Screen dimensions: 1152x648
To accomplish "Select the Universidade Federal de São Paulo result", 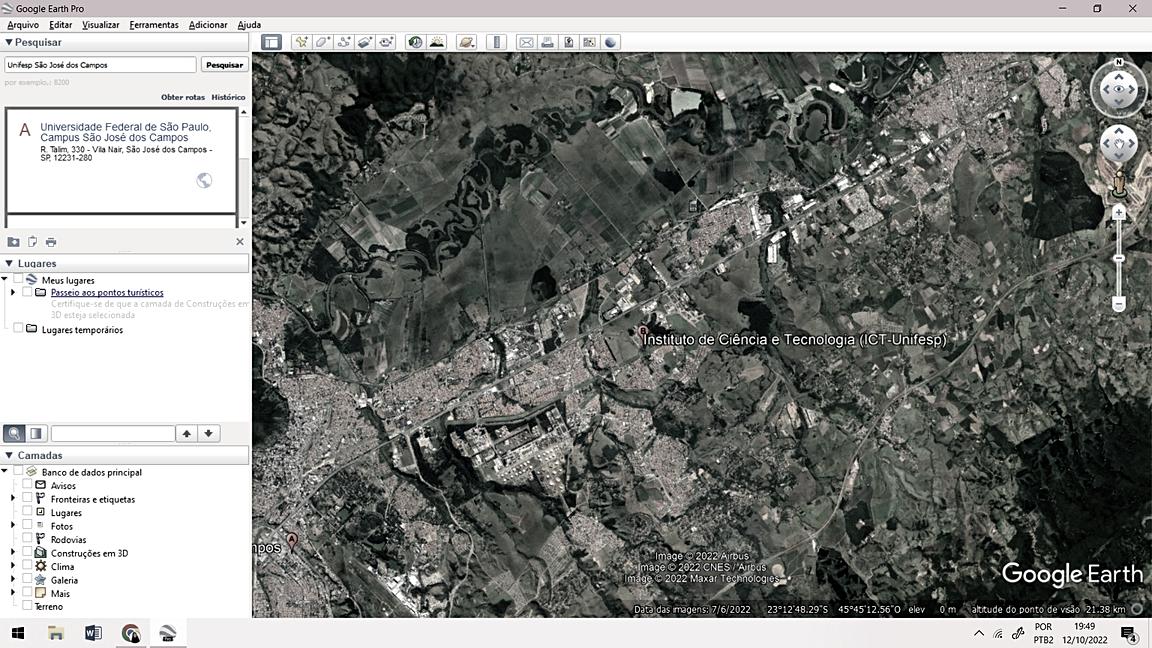I will (126, 132).
